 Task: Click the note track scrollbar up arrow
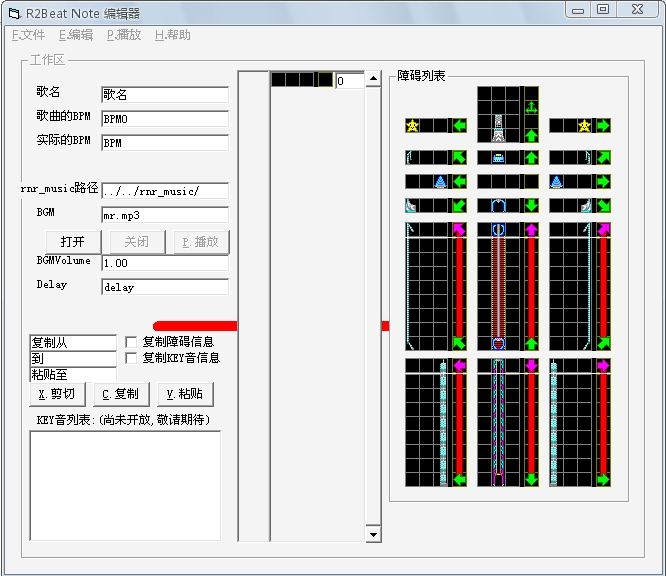[373, 79]
